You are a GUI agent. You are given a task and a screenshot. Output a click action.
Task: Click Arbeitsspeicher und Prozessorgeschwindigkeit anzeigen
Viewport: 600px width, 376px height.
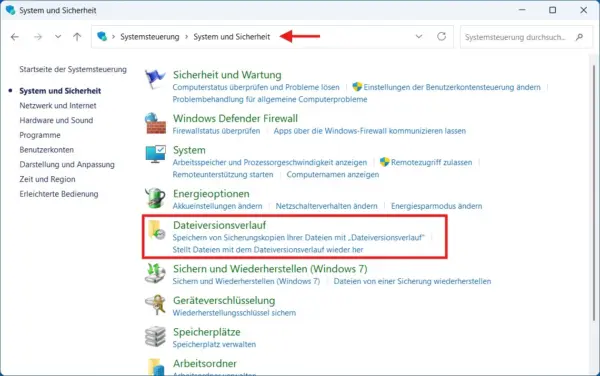(270, 162)
